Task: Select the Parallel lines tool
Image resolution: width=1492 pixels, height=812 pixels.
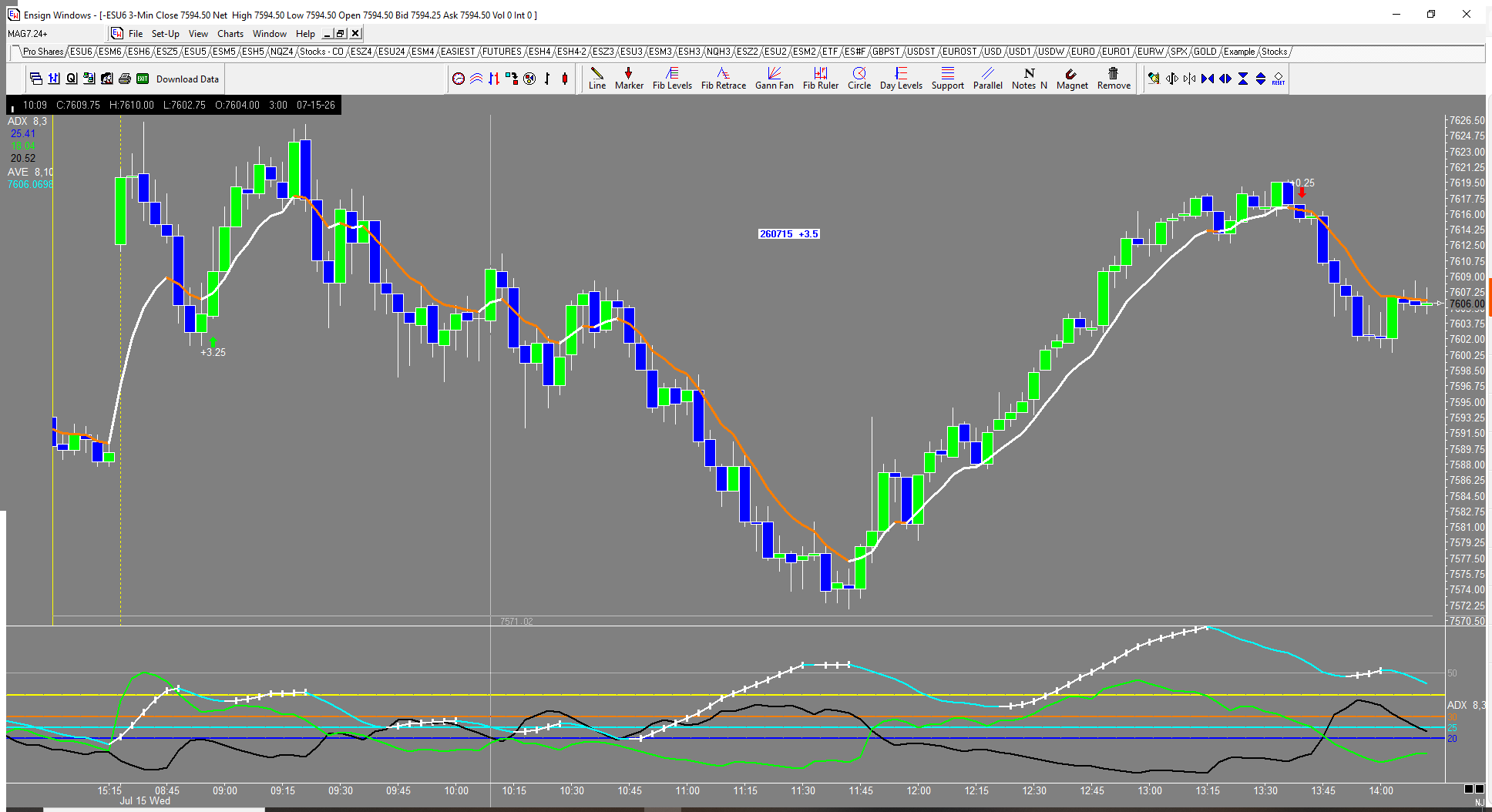Action: (x=988, y=79)
